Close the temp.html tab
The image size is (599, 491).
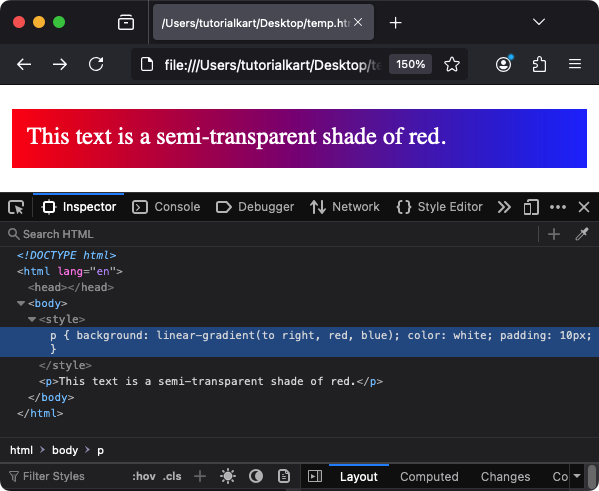(358, 22)
